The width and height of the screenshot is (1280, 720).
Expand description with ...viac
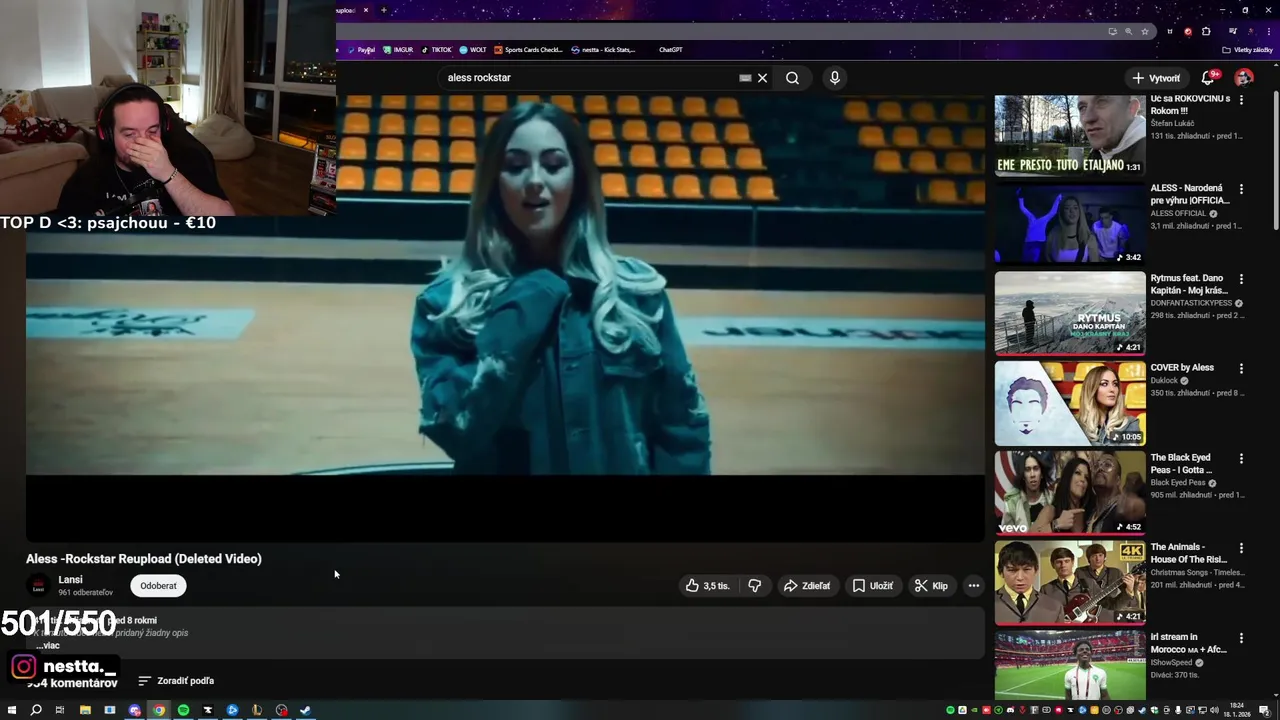[x=49, y=646]
